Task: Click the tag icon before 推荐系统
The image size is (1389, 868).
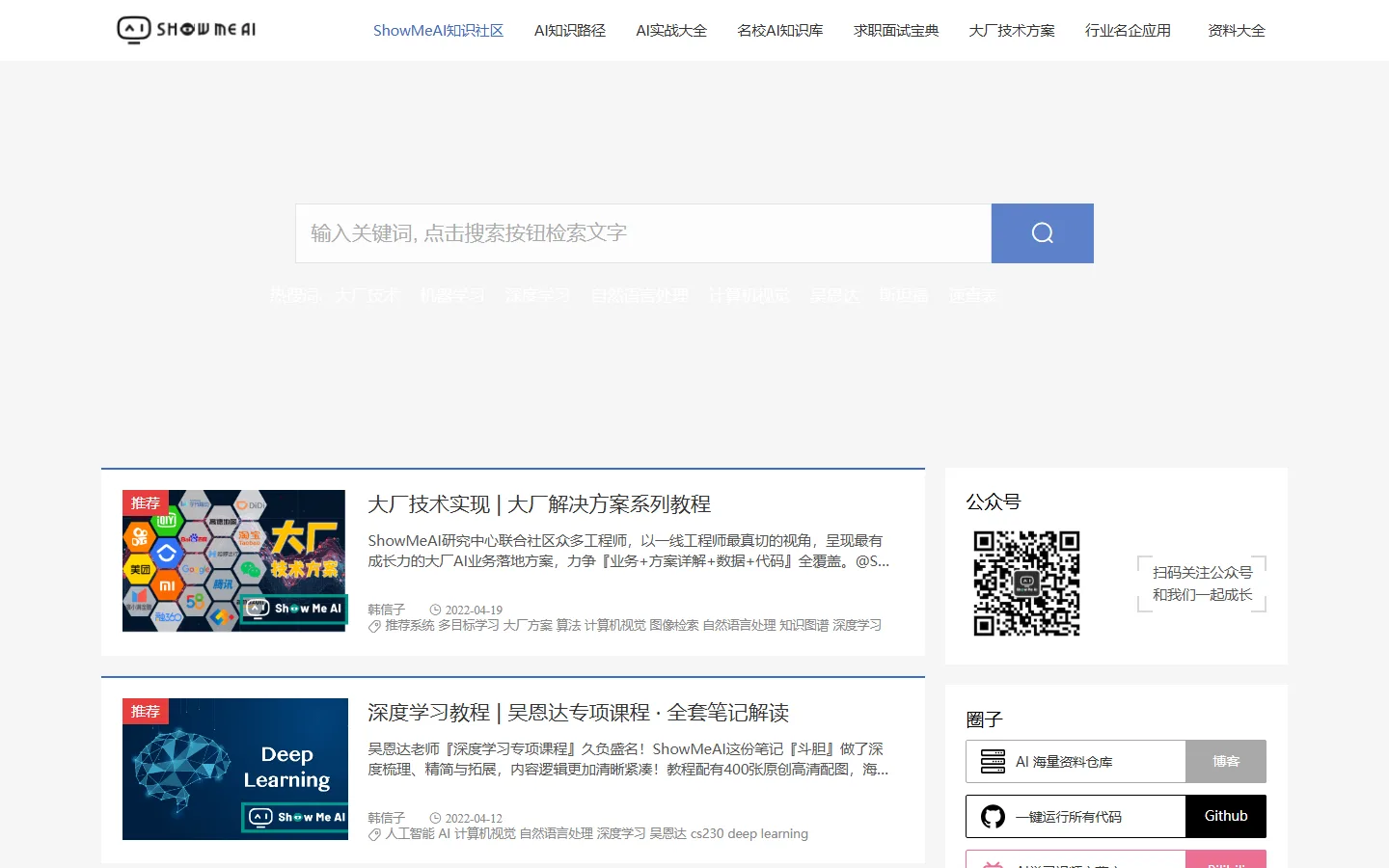Action: pyautogui.click(x=374, y=626)
